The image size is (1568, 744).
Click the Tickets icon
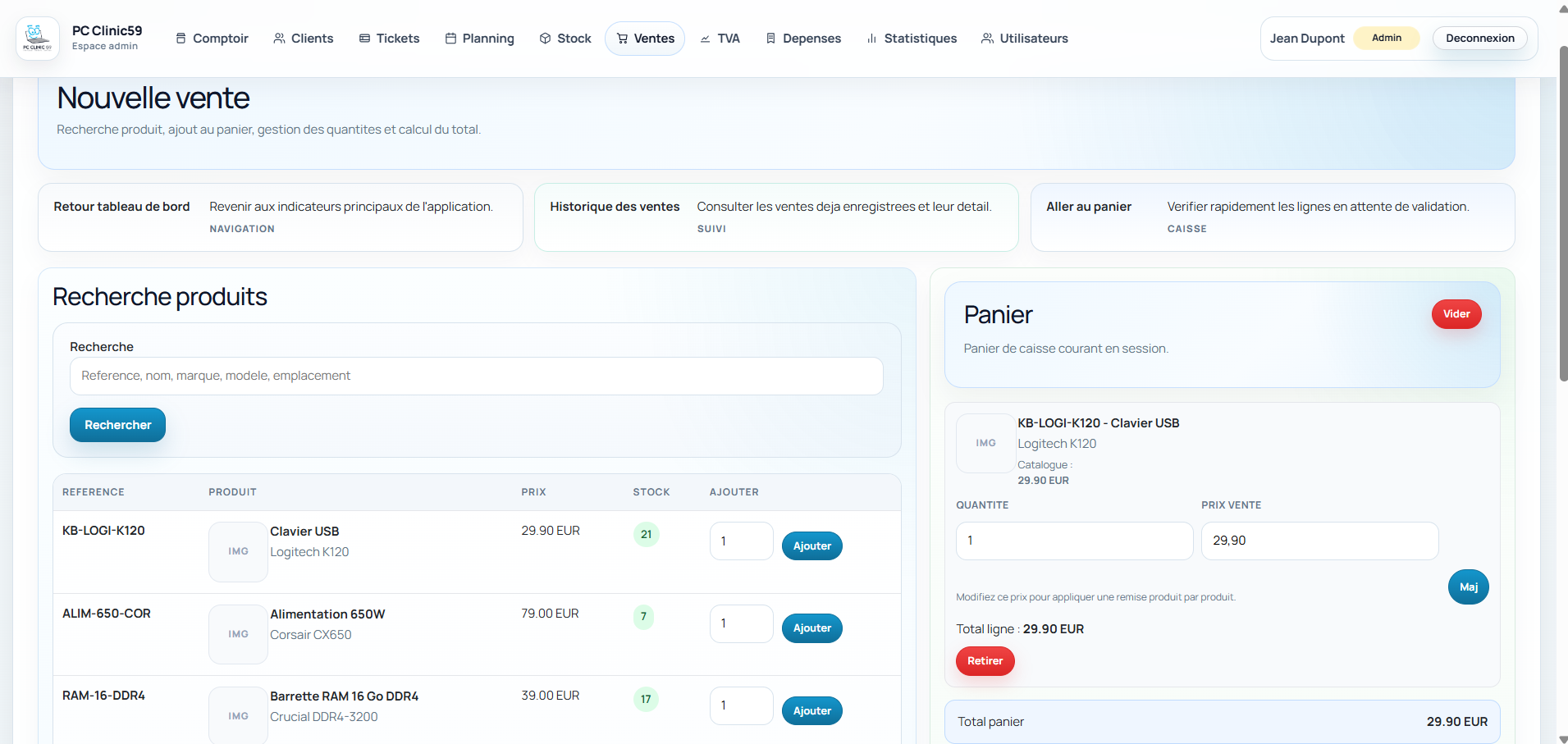364,39
